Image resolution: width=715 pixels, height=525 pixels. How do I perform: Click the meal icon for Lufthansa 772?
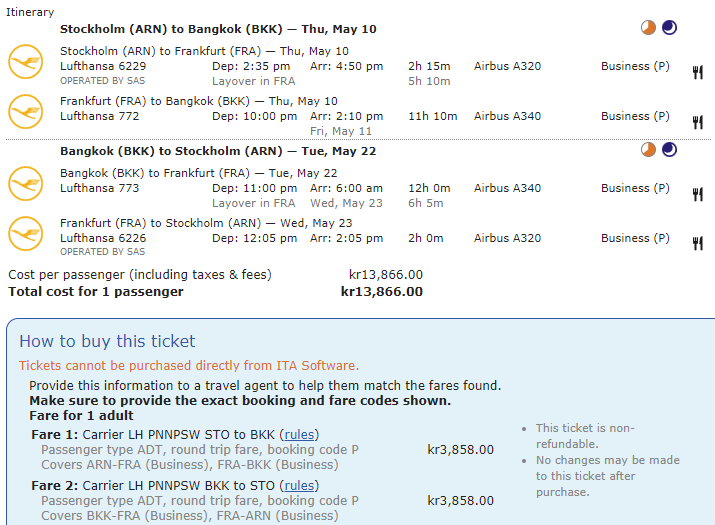click(x=698, y=122)
